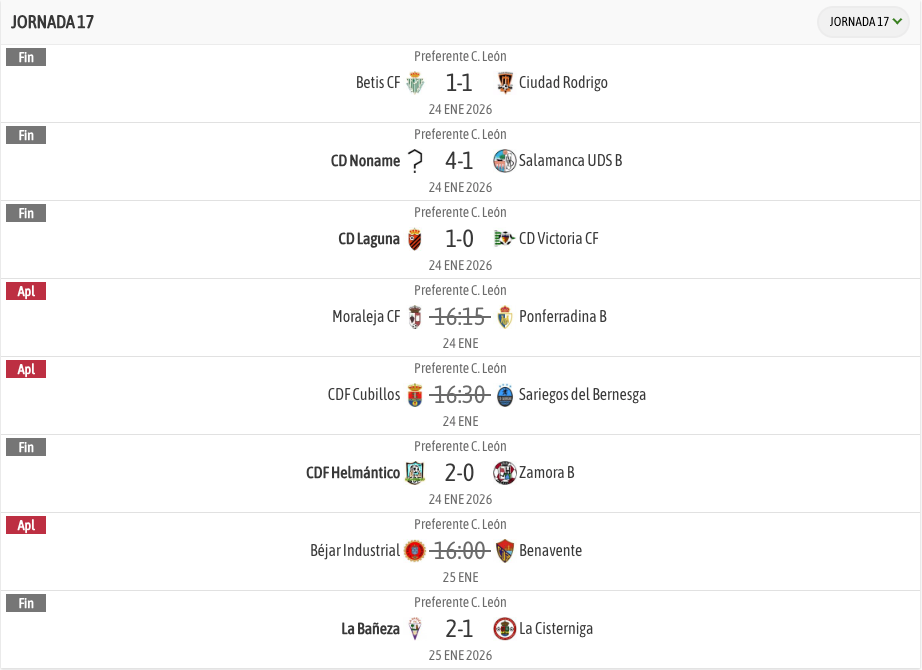Screen dimensions: 922x670
Task: Click CD Noname's question mark placeholder crest
Action: 416,161
